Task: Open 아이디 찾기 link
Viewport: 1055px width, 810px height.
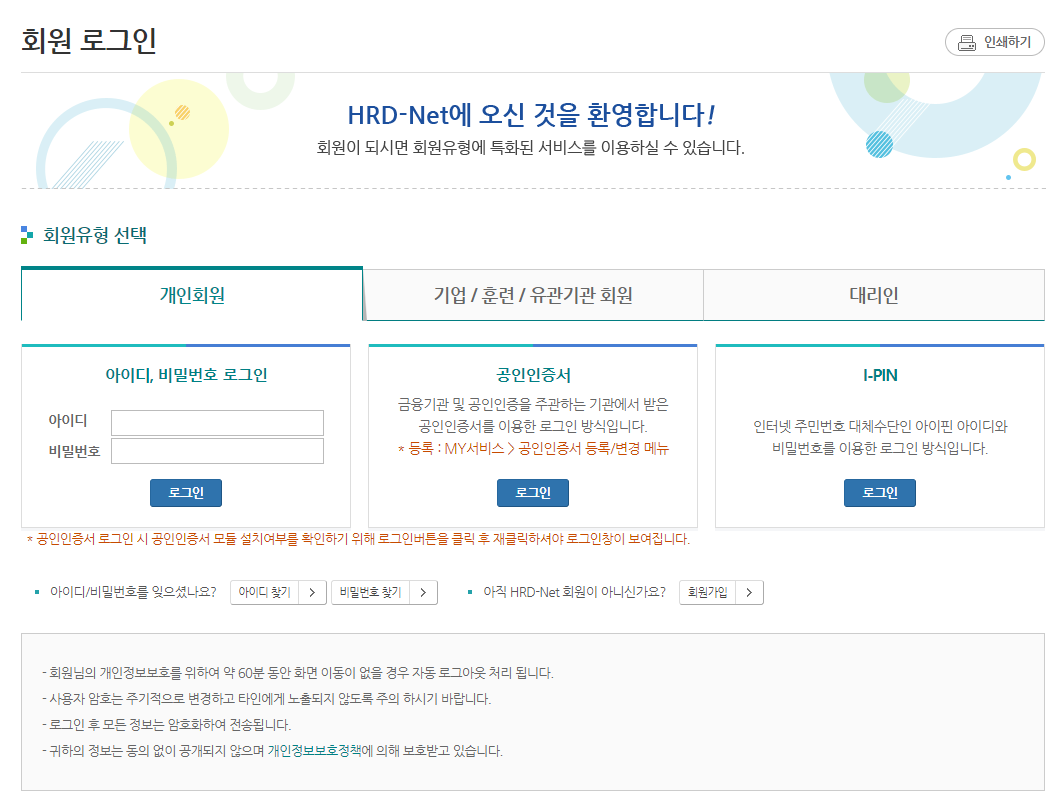Action: click(264, 592)
